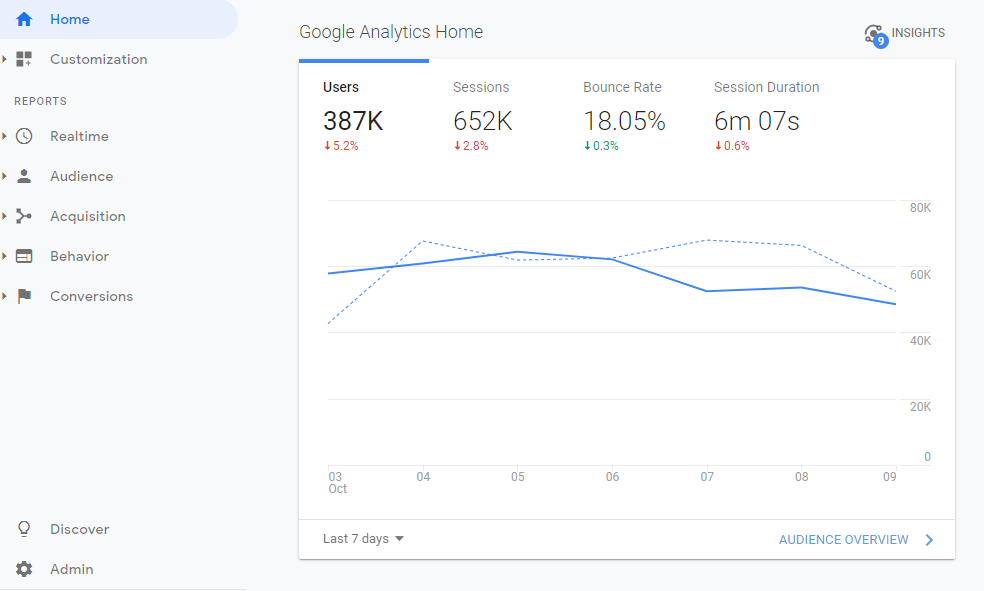This screenshot has width=984, height=591.
Task: Expand the Acquisition reports arrow
Action: tap(5, 216)
